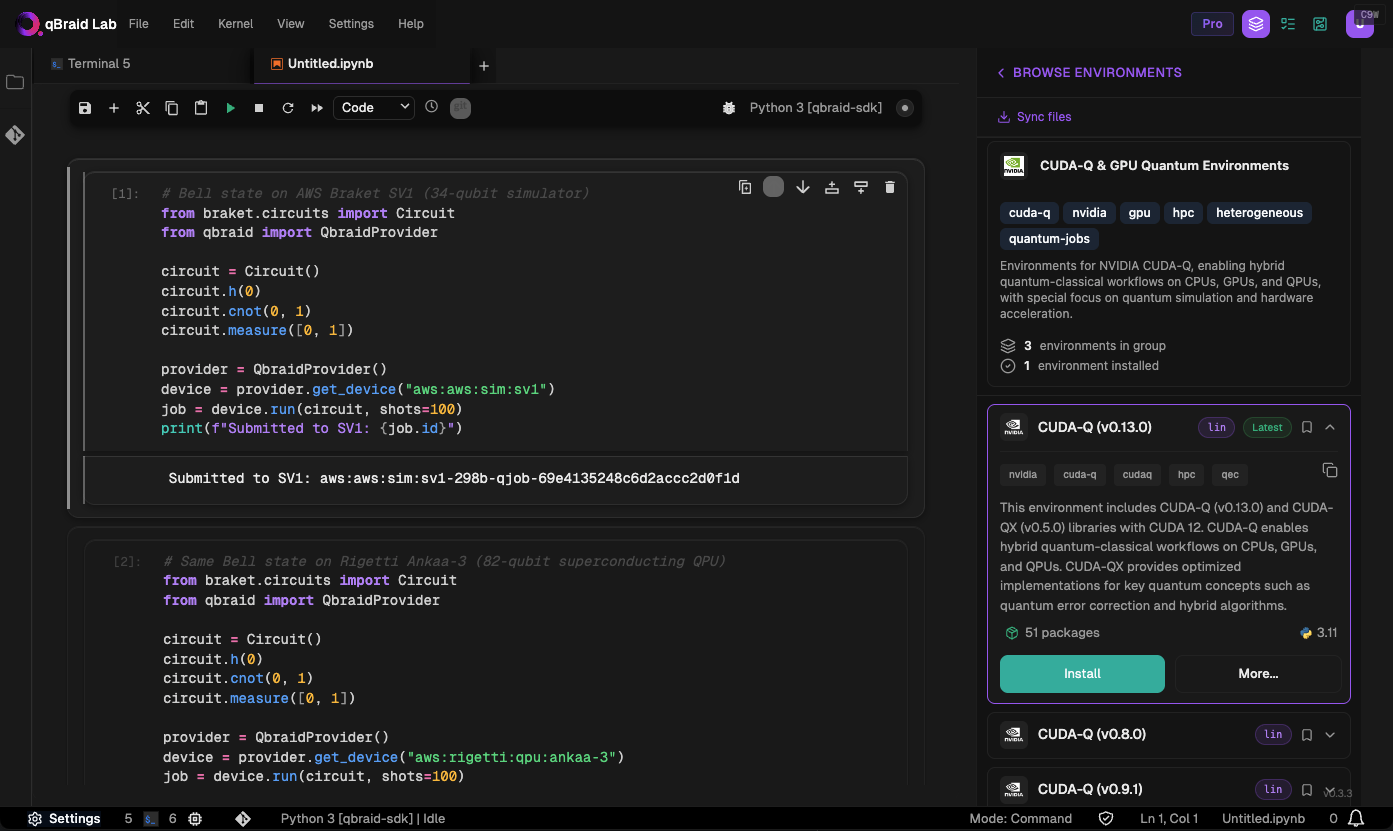Toggle the environments stack icon panel

pyautogui.click(x=1256, y=24)
